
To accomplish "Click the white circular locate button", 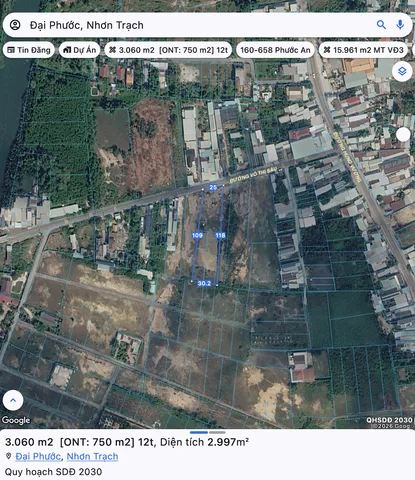I will click(x=403, y=134).
